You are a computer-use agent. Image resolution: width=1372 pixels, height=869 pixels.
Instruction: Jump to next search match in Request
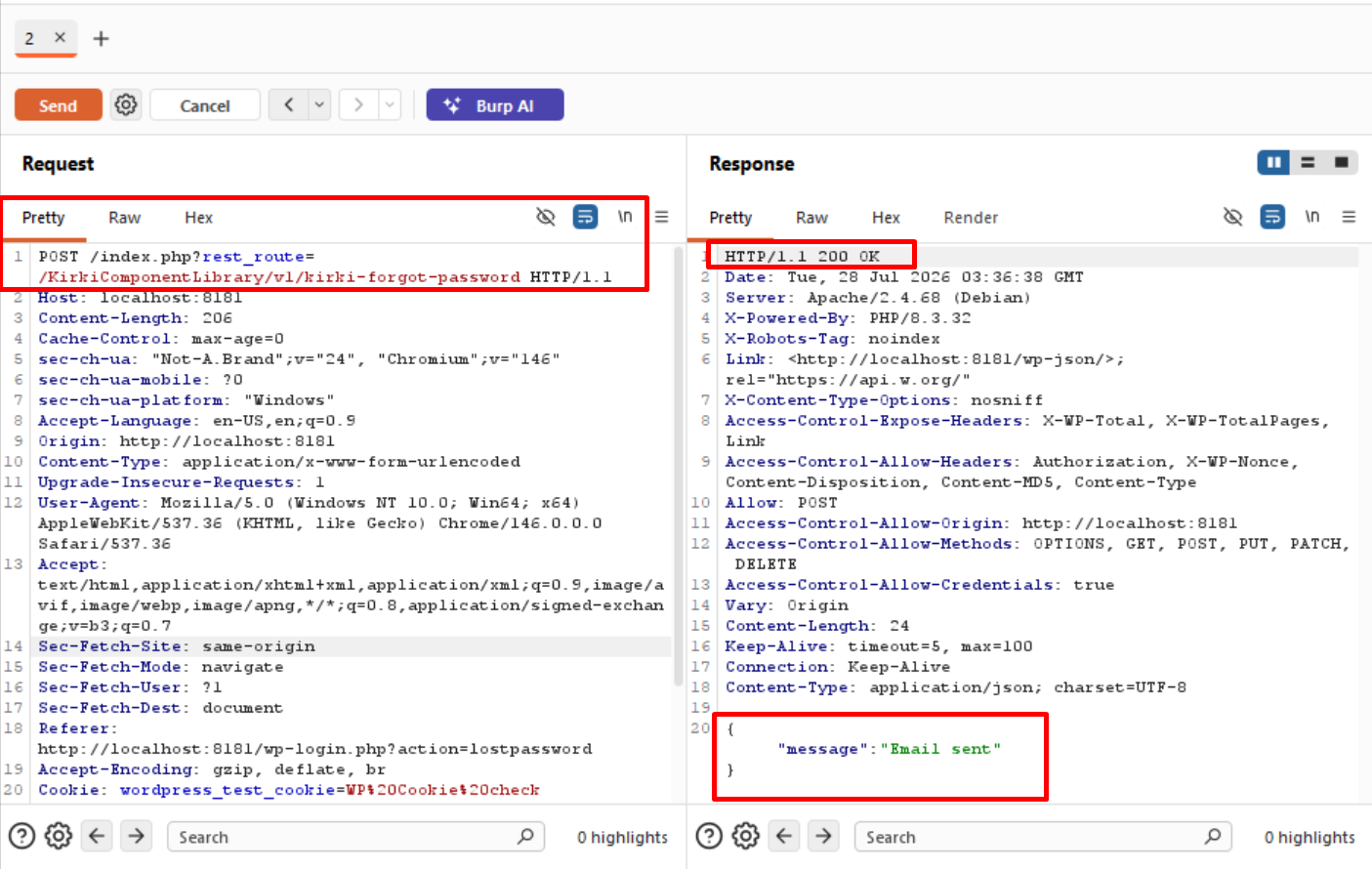pyautogui.click(x=137, y=836)
